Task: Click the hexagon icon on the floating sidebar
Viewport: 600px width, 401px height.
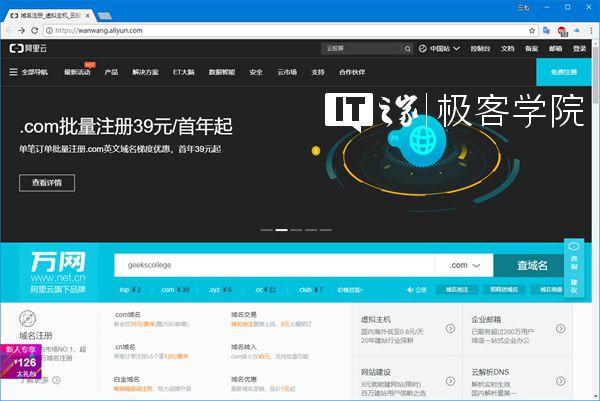Action: 574,246
